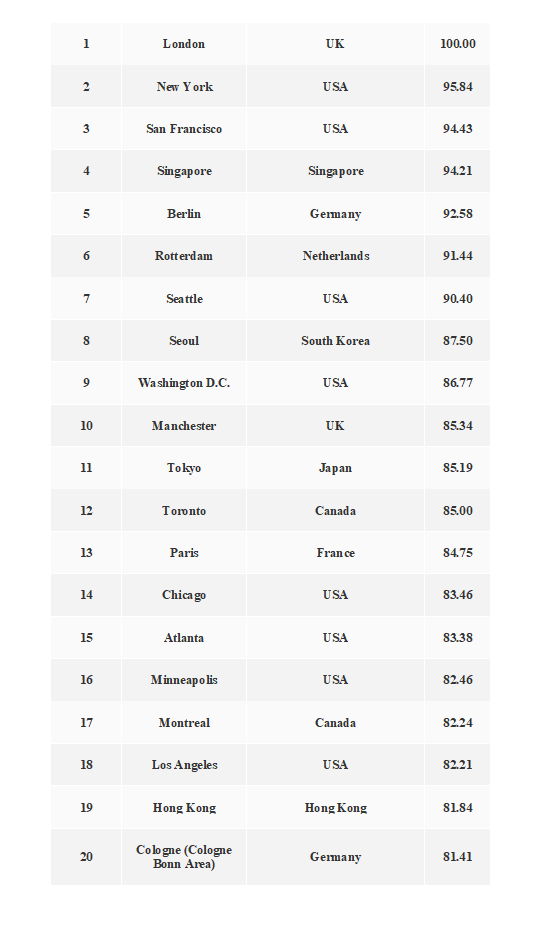Select the score 100.00 cell

click(x=457, y=44)
